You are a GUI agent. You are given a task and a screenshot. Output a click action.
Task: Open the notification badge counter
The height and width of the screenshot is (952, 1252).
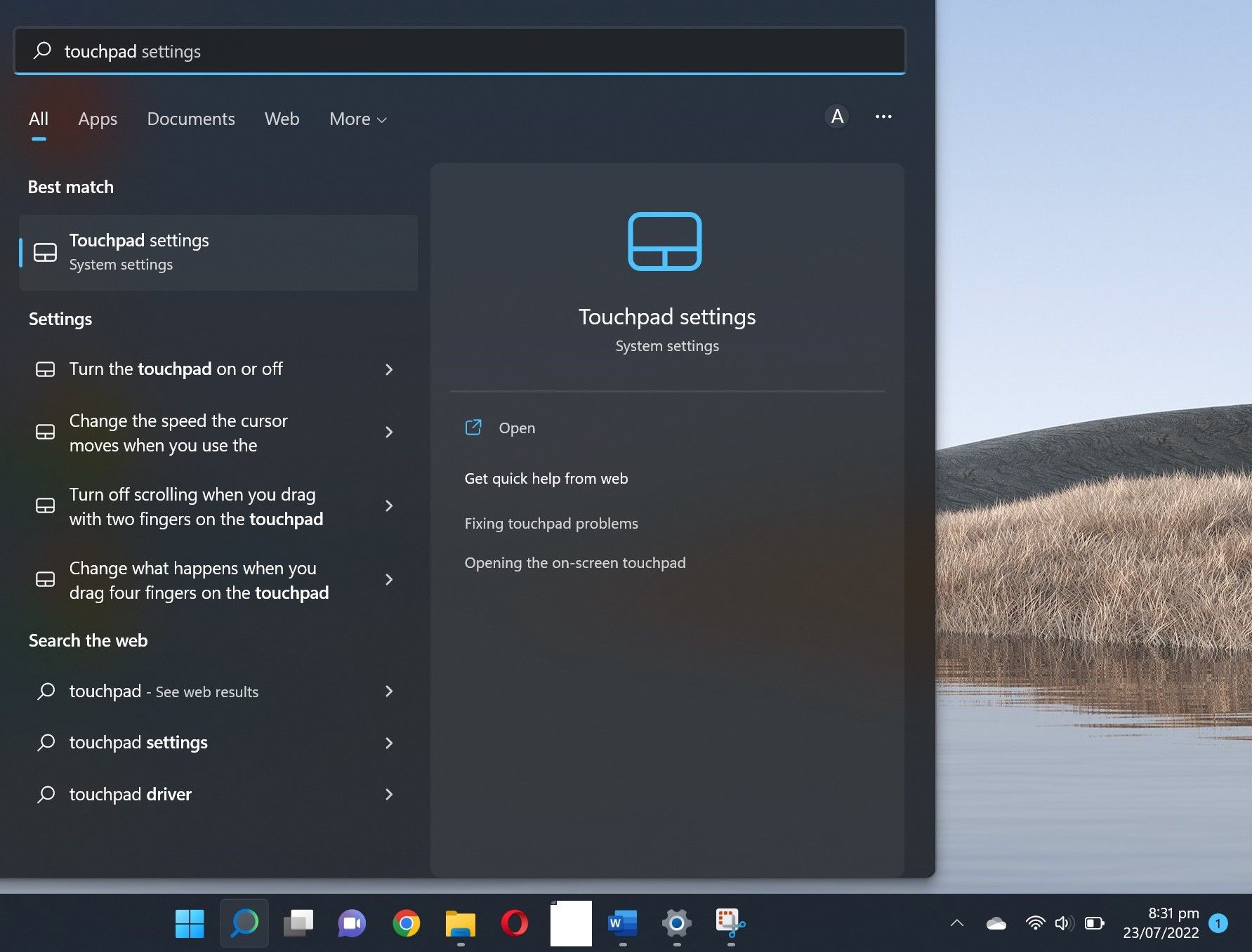pyautogui.click(x=1218, y=923)
